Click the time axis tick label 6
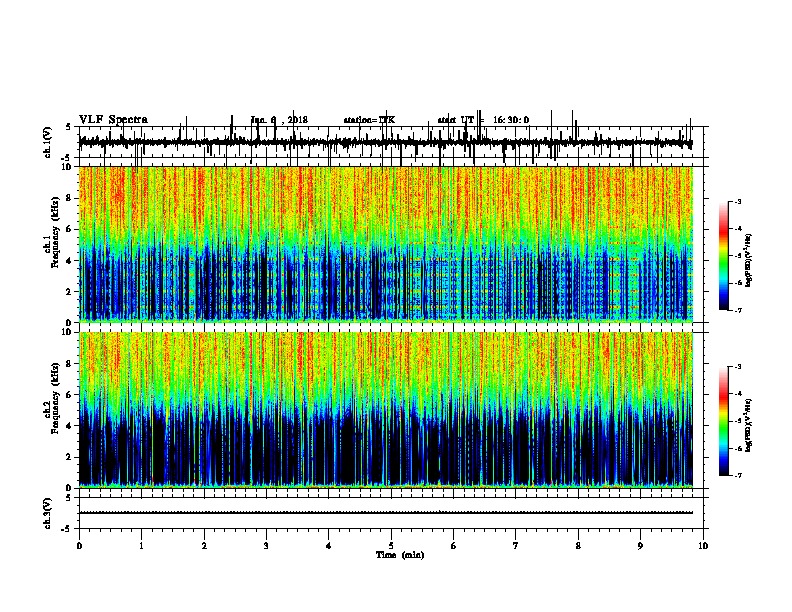The image size is (792, 612). click(454, 545)
